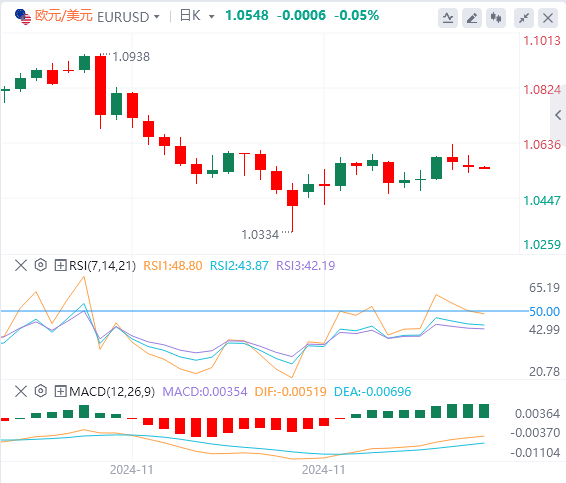
Task: Click the 42.99 RSI axis label
Action: pyautogui.click(x=544, y=330)
